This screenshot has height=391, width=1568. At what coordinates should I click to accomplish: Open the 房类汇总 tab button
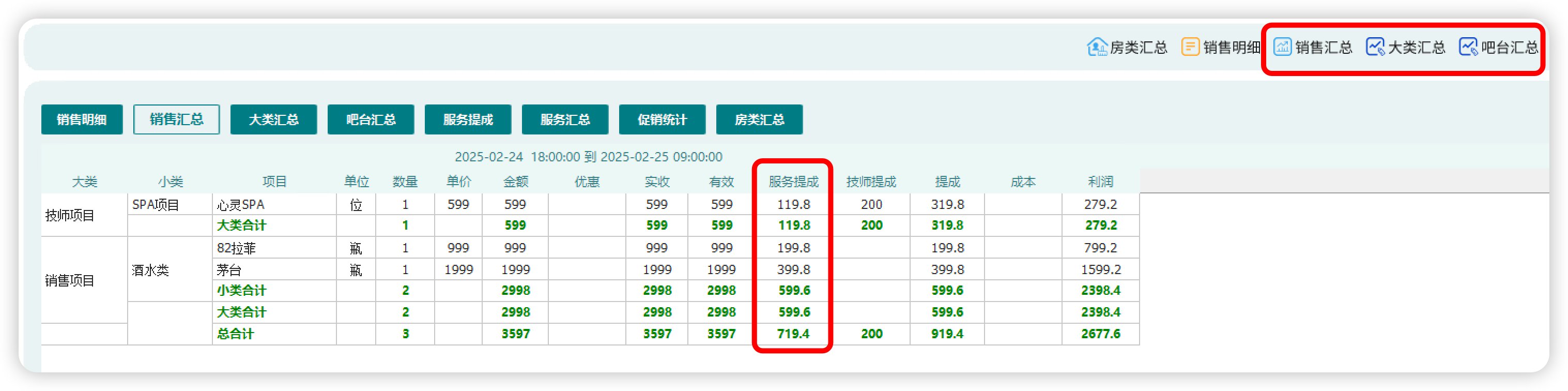tap(759, 119)
